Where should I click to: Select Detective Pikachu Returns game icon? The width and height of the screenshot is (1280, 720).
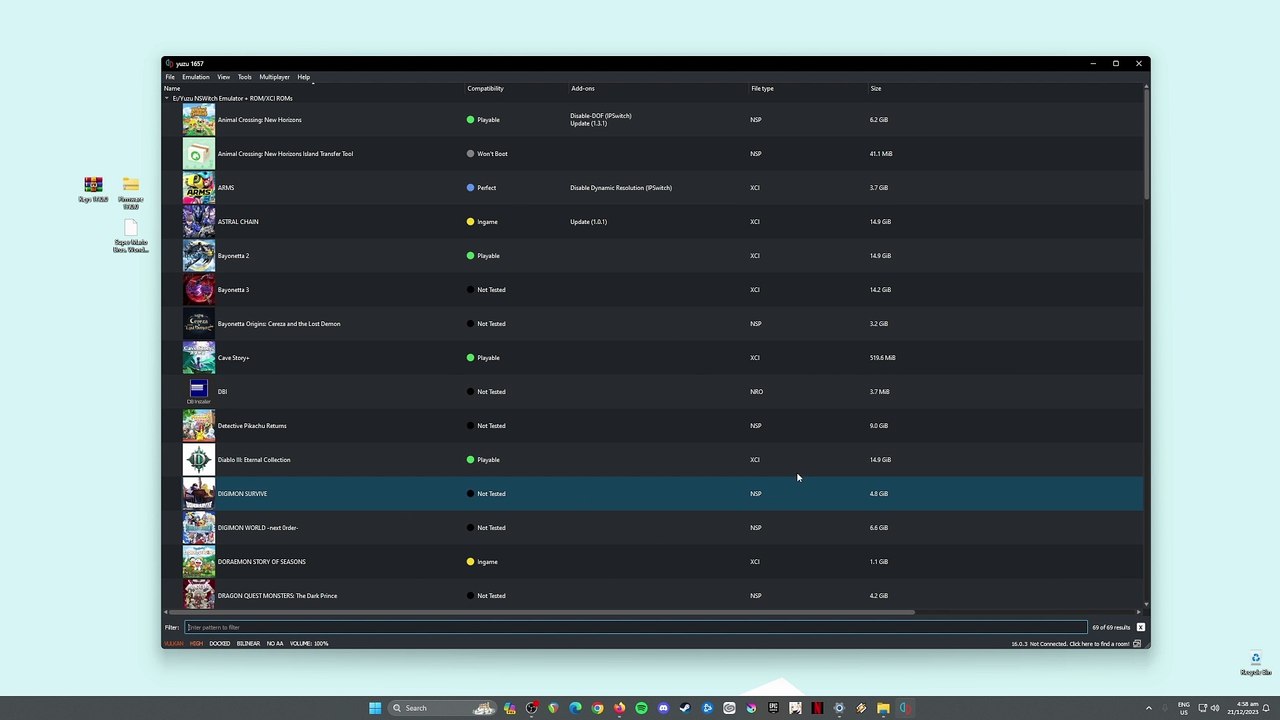point(198,426)
